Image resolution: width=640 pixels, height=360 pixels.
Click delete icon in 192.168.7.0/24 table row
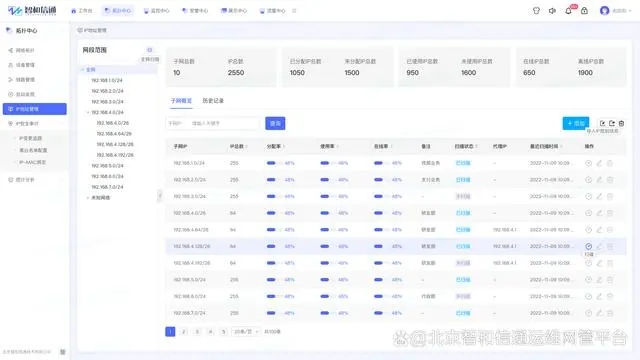coord(610,313)
